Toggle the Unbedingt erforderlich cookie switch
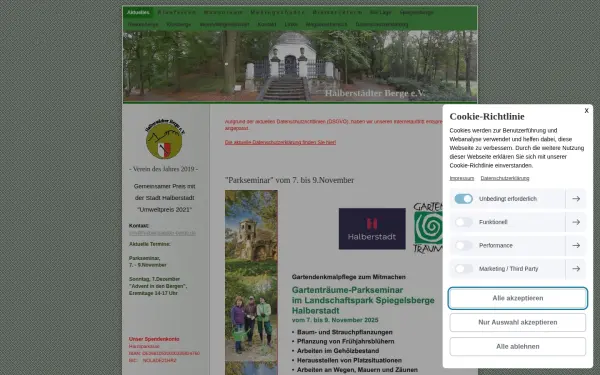This screenshot has height=375, width=600. [463, 199]
